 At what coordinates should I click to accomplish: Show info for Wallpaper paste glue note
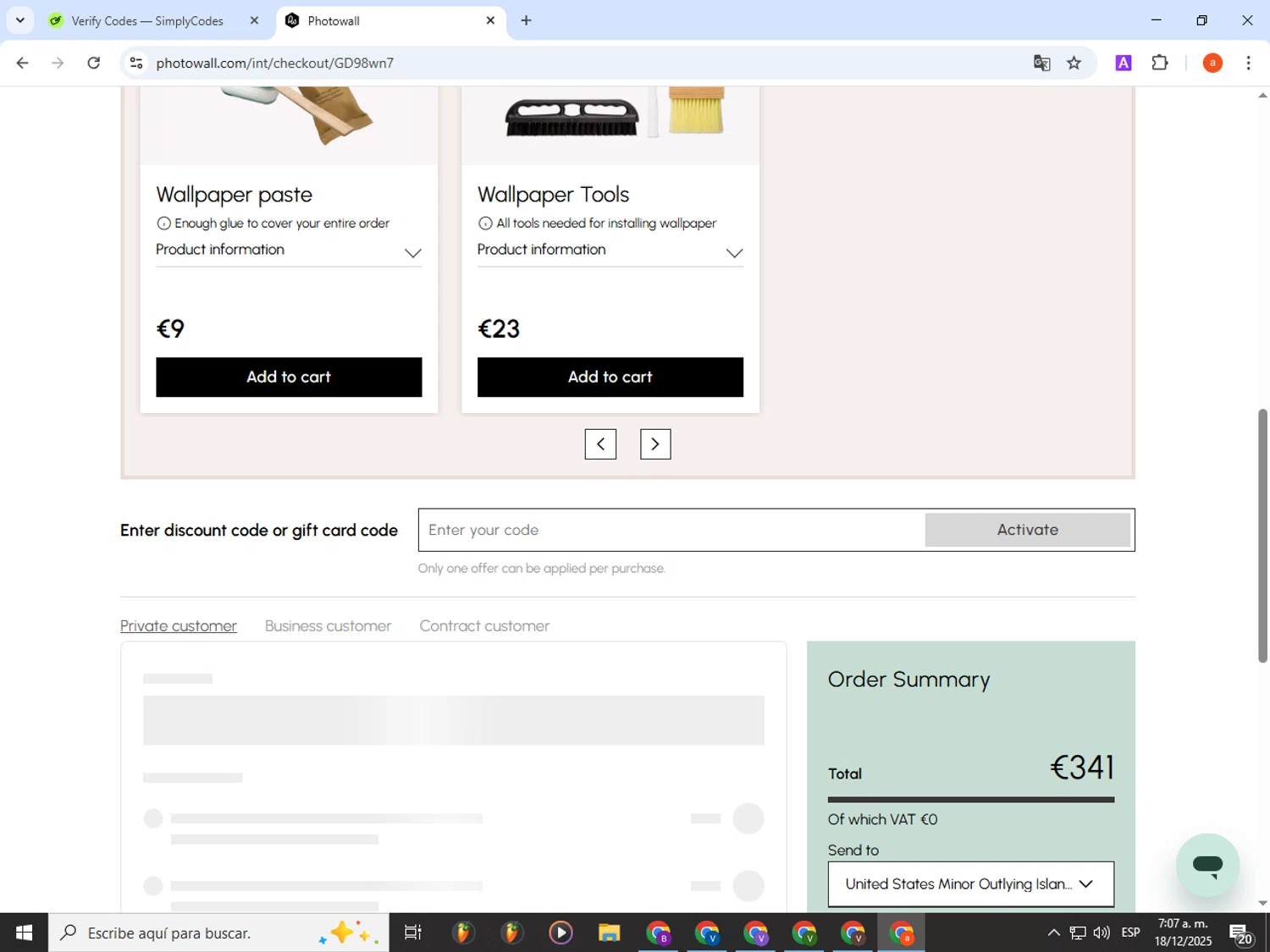tap(163, 223)
